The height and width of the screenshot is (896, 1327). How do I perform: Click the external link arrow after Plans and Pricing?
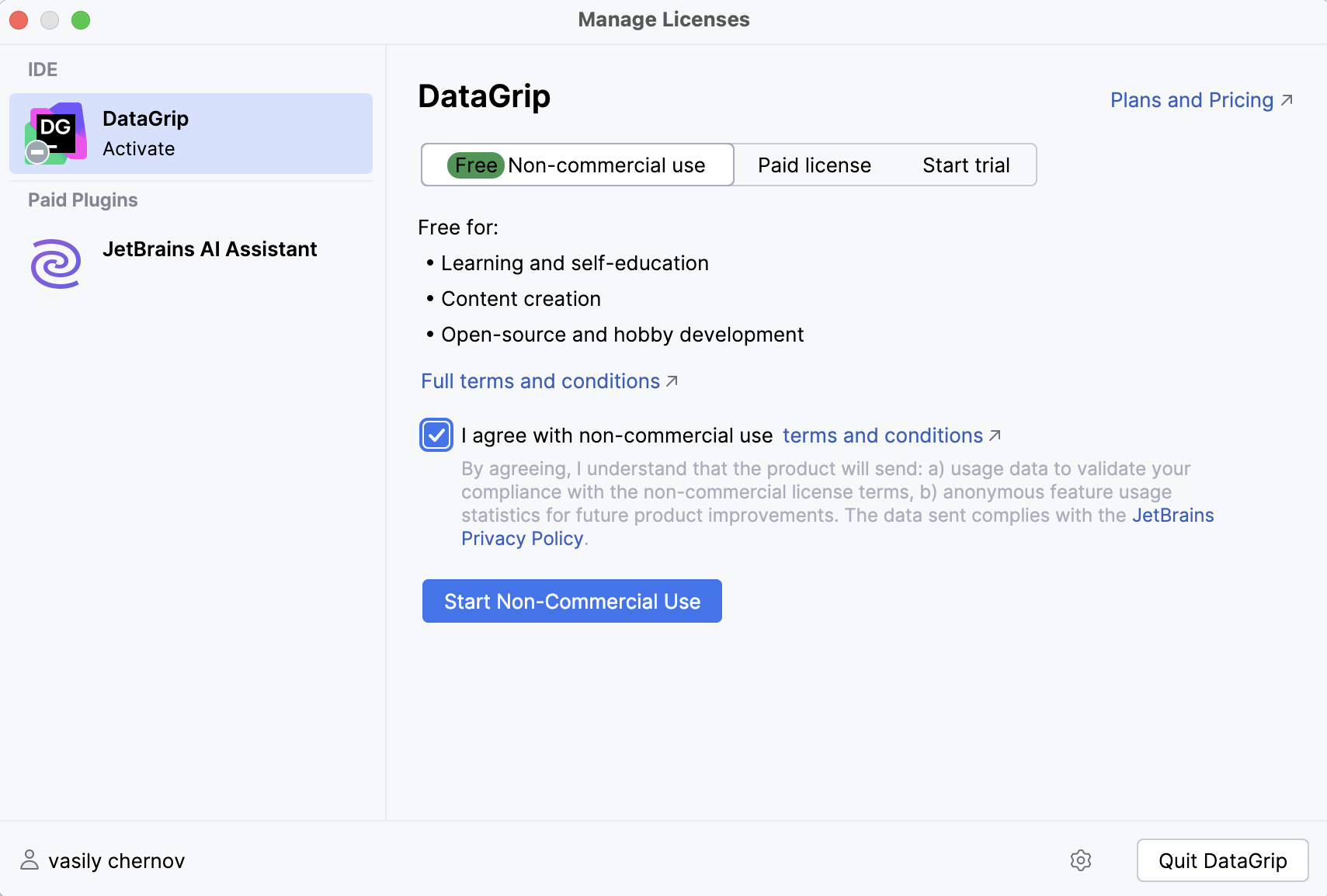click(x=1288, y=99)
